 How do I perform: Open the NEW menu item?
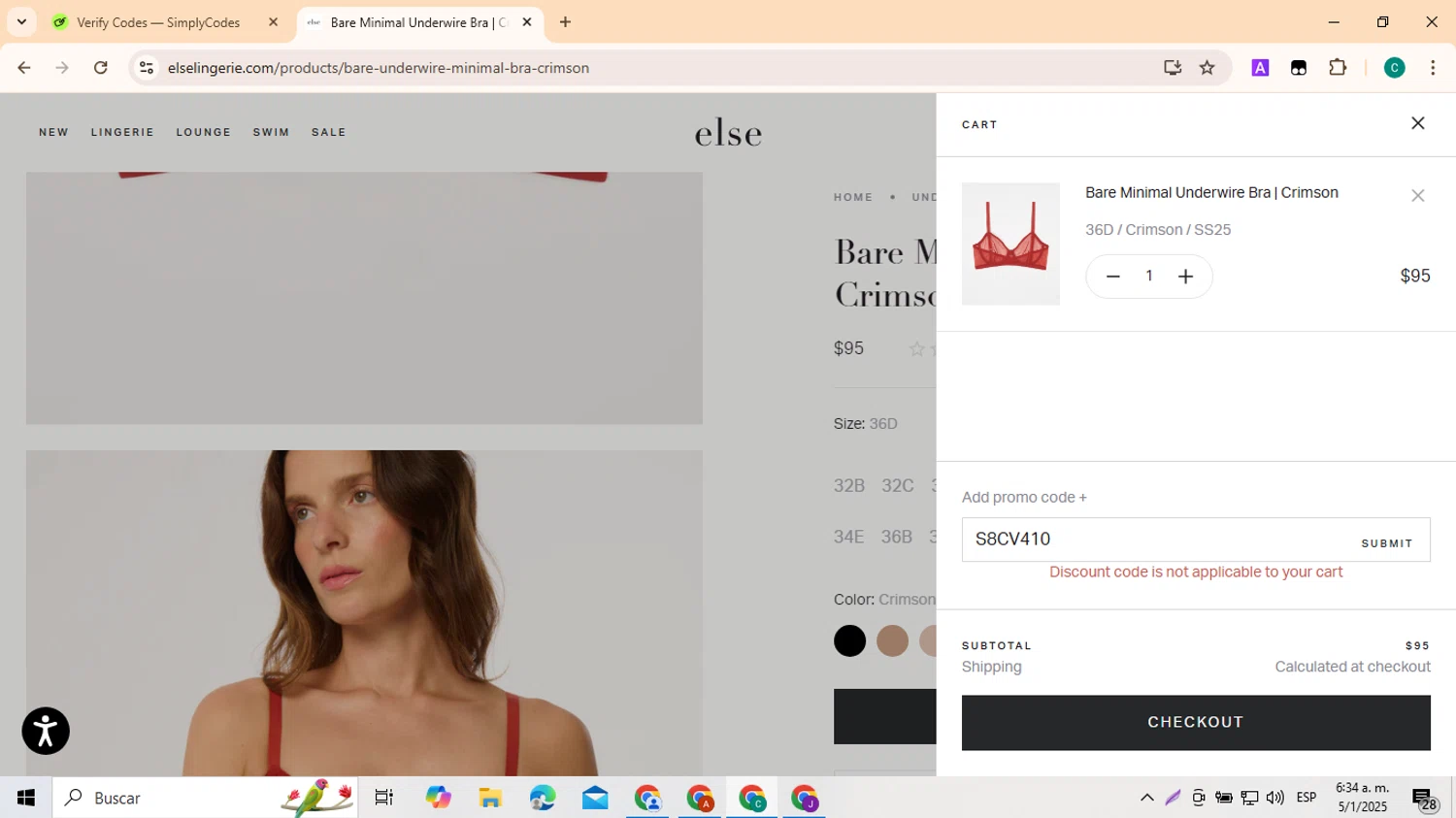click(53, 132)
